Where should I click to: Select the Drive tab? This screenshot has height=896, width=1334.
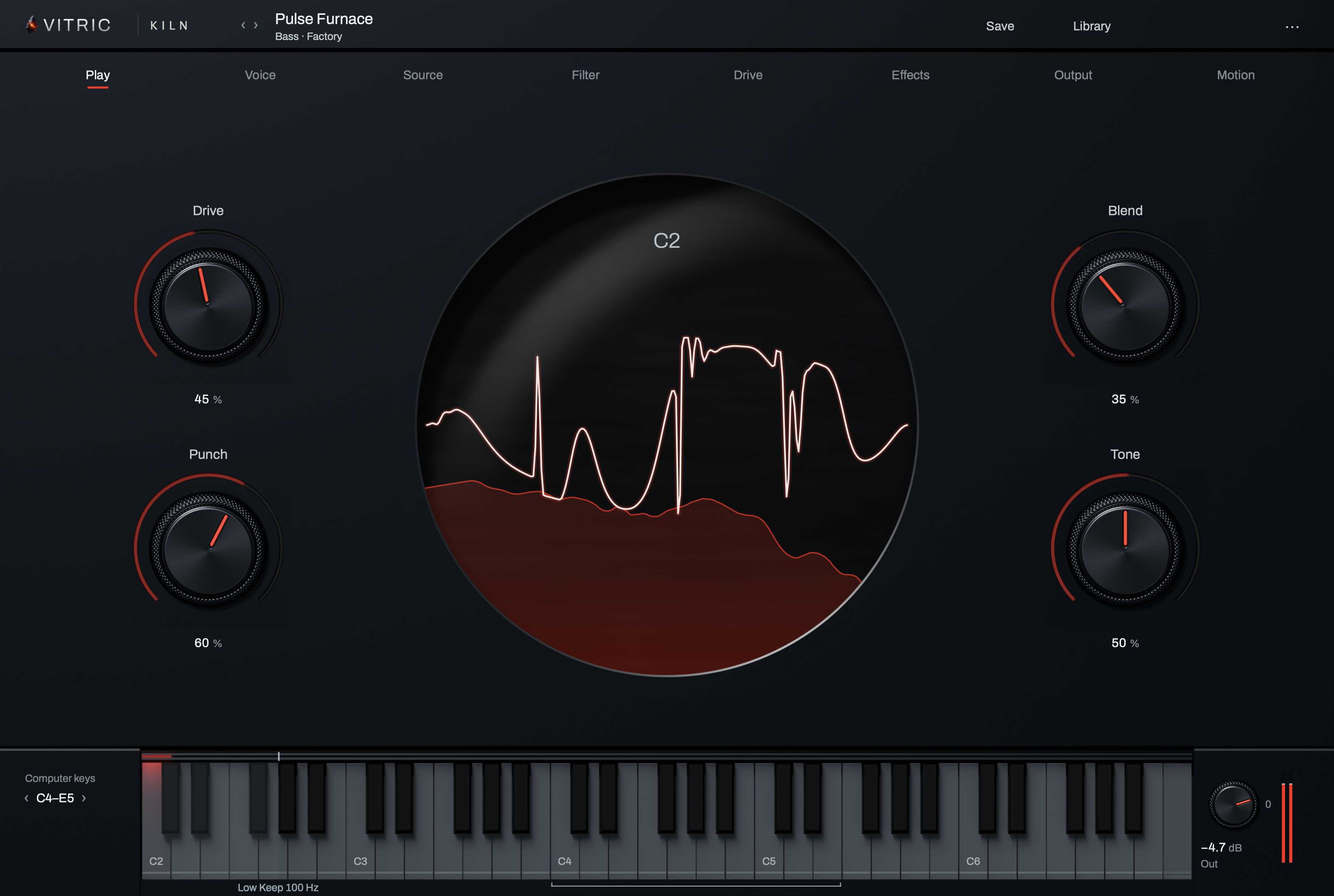(x=748, y=75)
